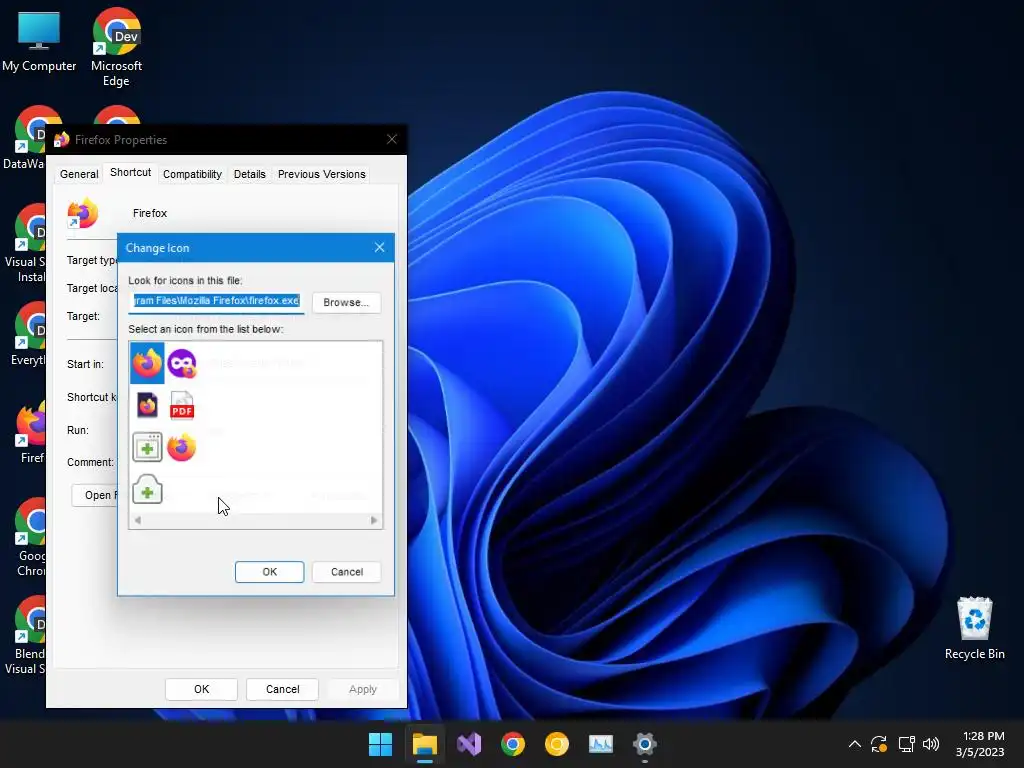Image resolution: width=1024 pixels, height=768 pixels.
Task: Close the Firefox Properties window
Action: [x=392, y=139]
